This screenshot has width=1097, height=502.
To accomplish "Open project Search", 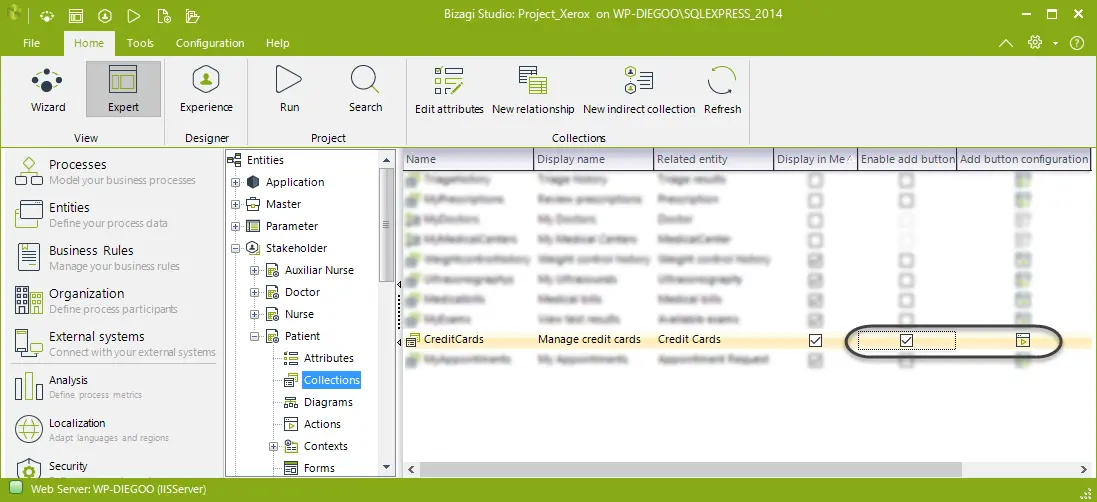I will (x=365, y=89).
